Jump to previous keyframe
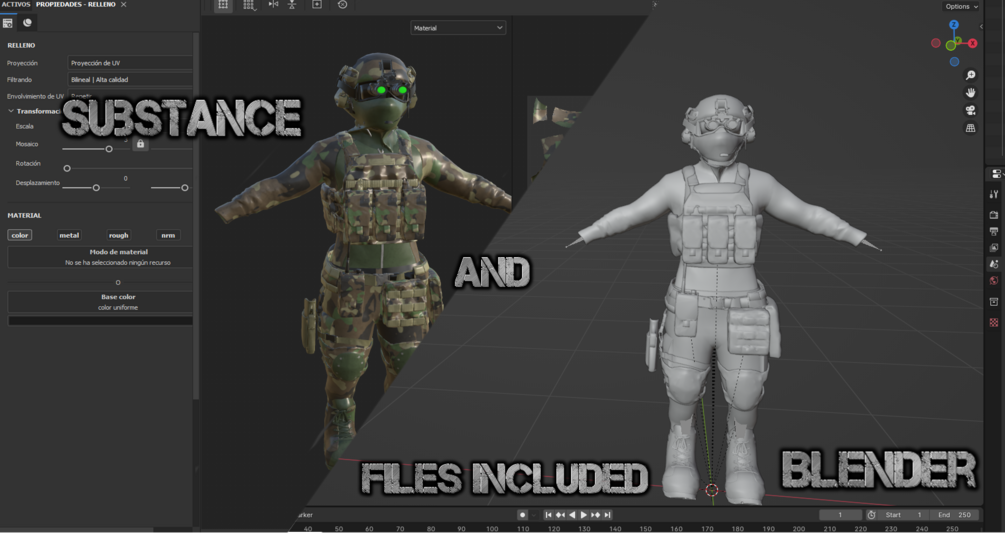 pyautogui.click(x=560, y=514)
